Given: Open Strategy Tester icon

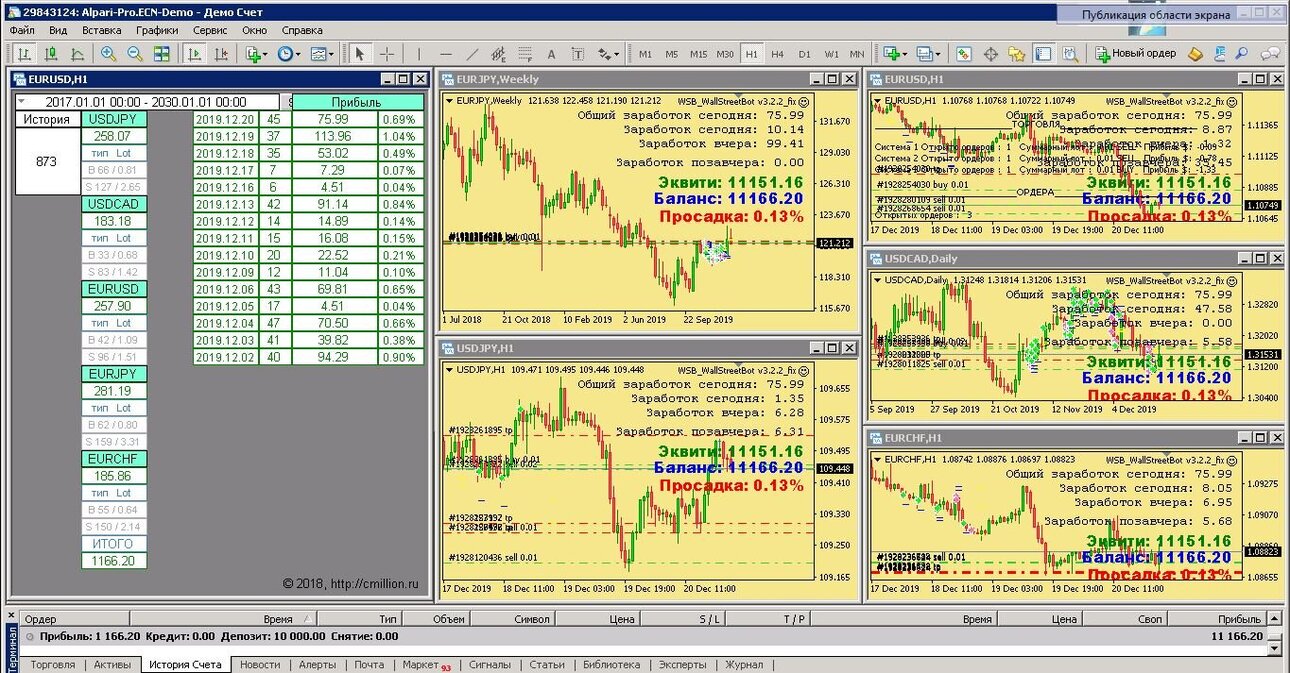Looking at the screenshot, I should pos(1070,54).
